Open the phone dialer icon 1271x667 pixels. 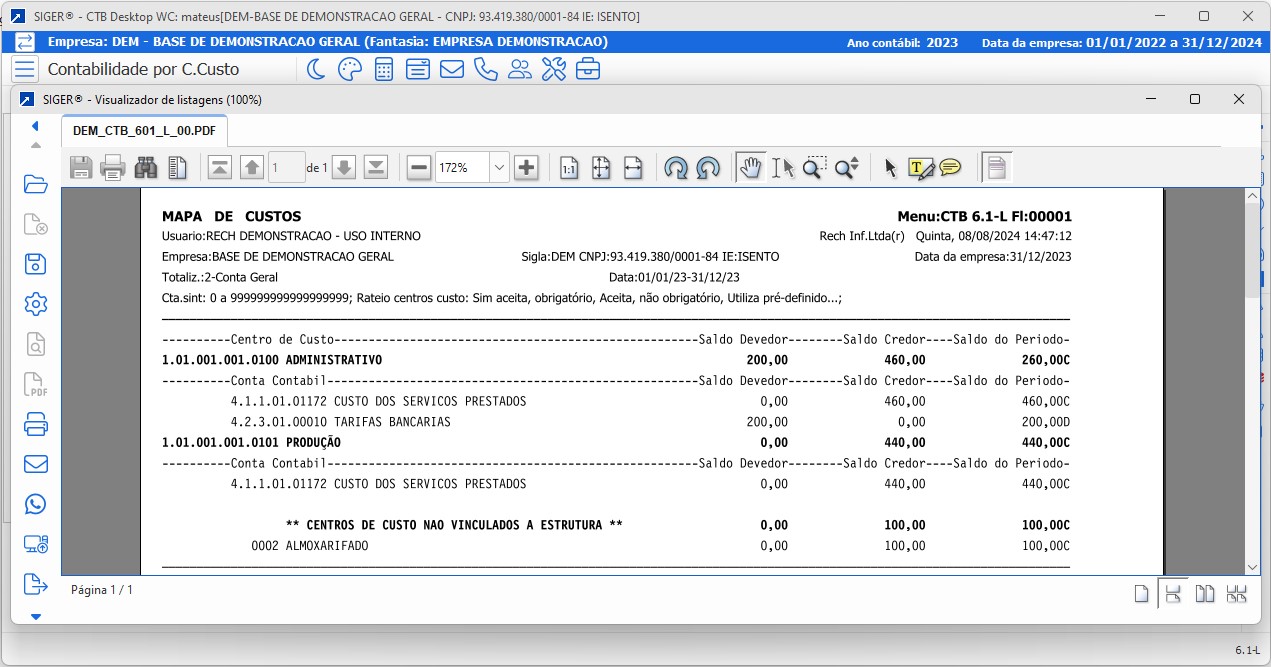[486, 69]
